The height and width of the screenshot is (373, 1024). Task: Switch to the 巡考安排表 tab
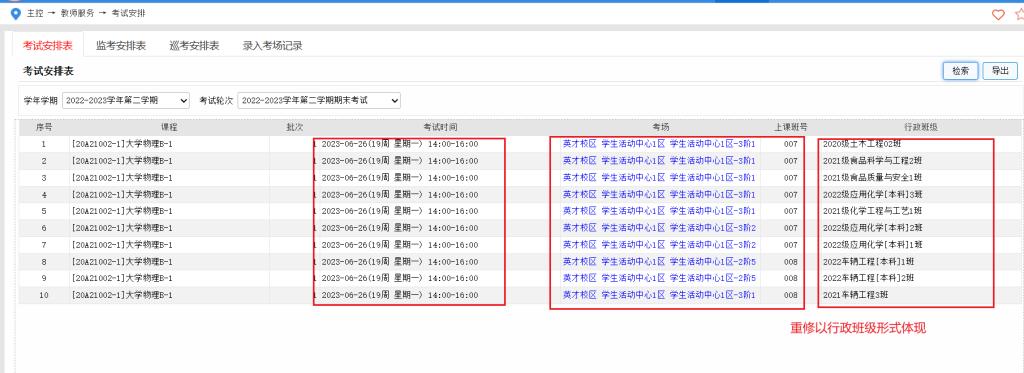click(x=194, y=46)
